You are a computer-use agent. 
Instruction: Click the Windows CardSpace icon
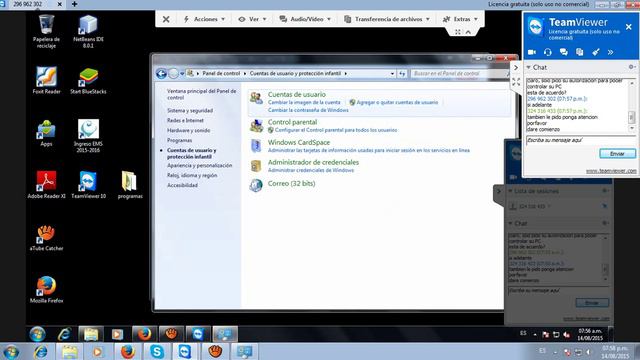[x=256, y=146]
